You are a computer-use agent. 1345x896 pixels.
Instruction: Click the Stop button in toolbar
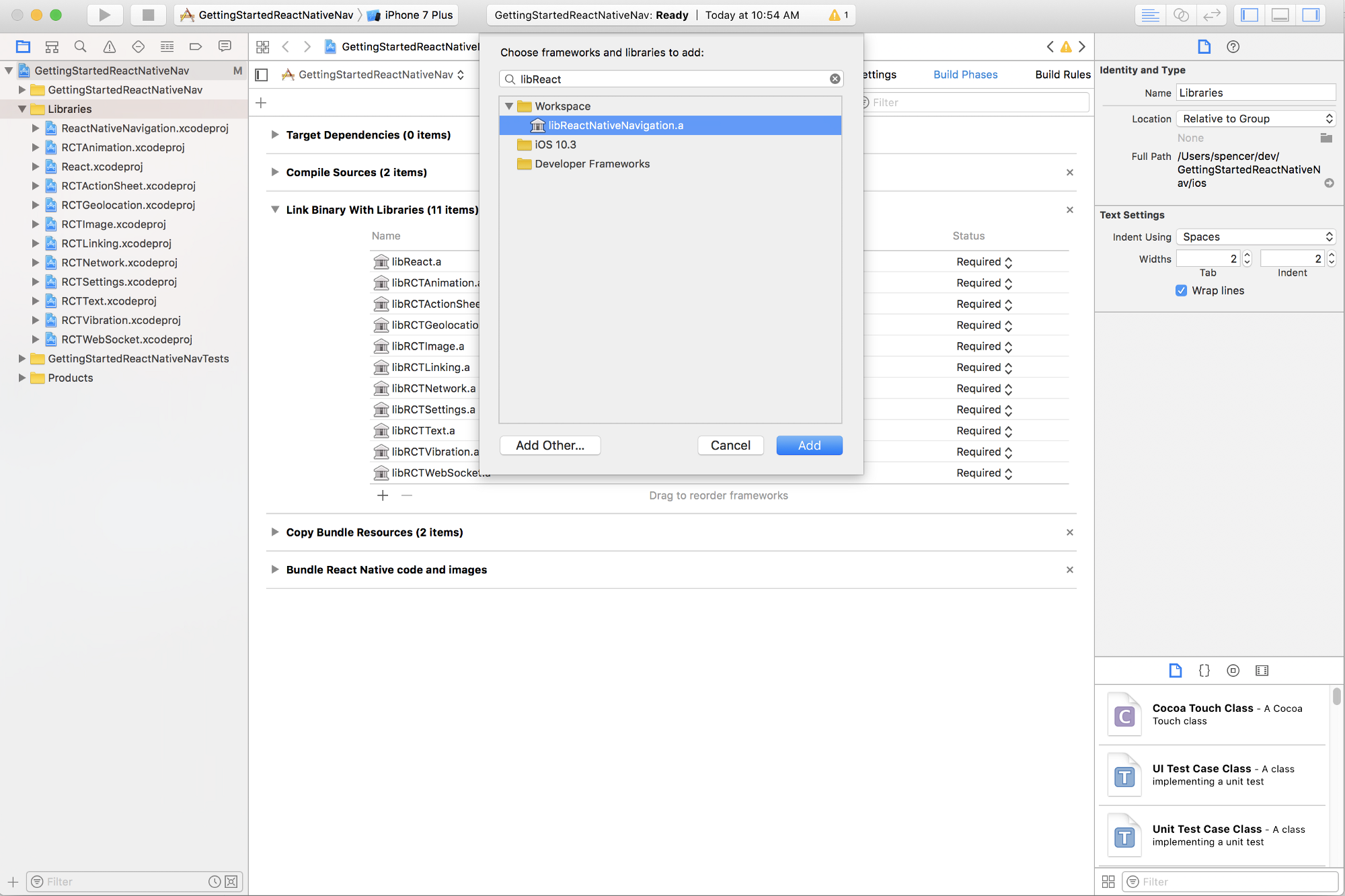click(148, 15)
